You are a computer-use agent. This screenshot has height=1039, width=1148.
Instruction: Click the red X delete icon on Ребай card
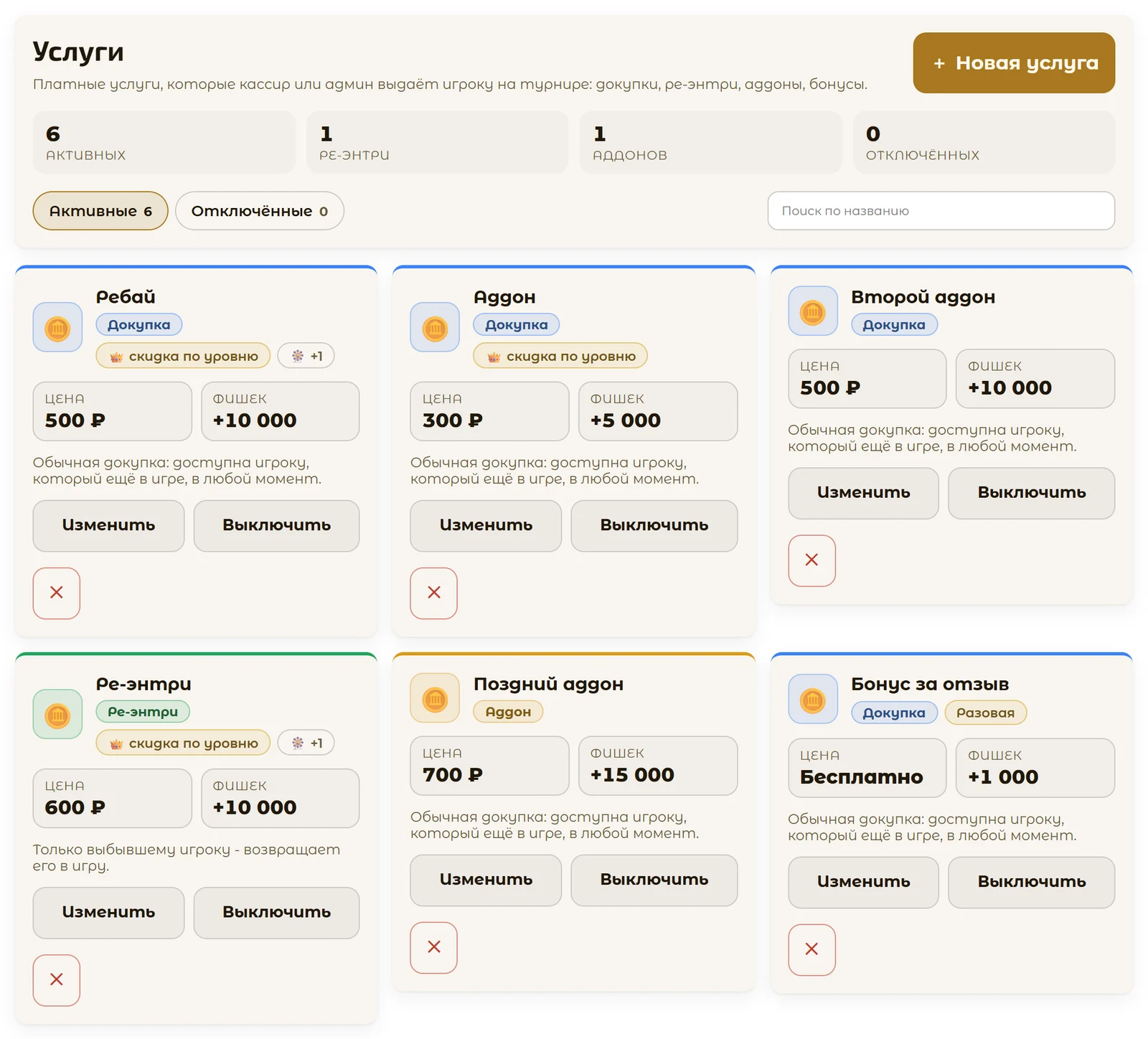(x=57, y=593)
